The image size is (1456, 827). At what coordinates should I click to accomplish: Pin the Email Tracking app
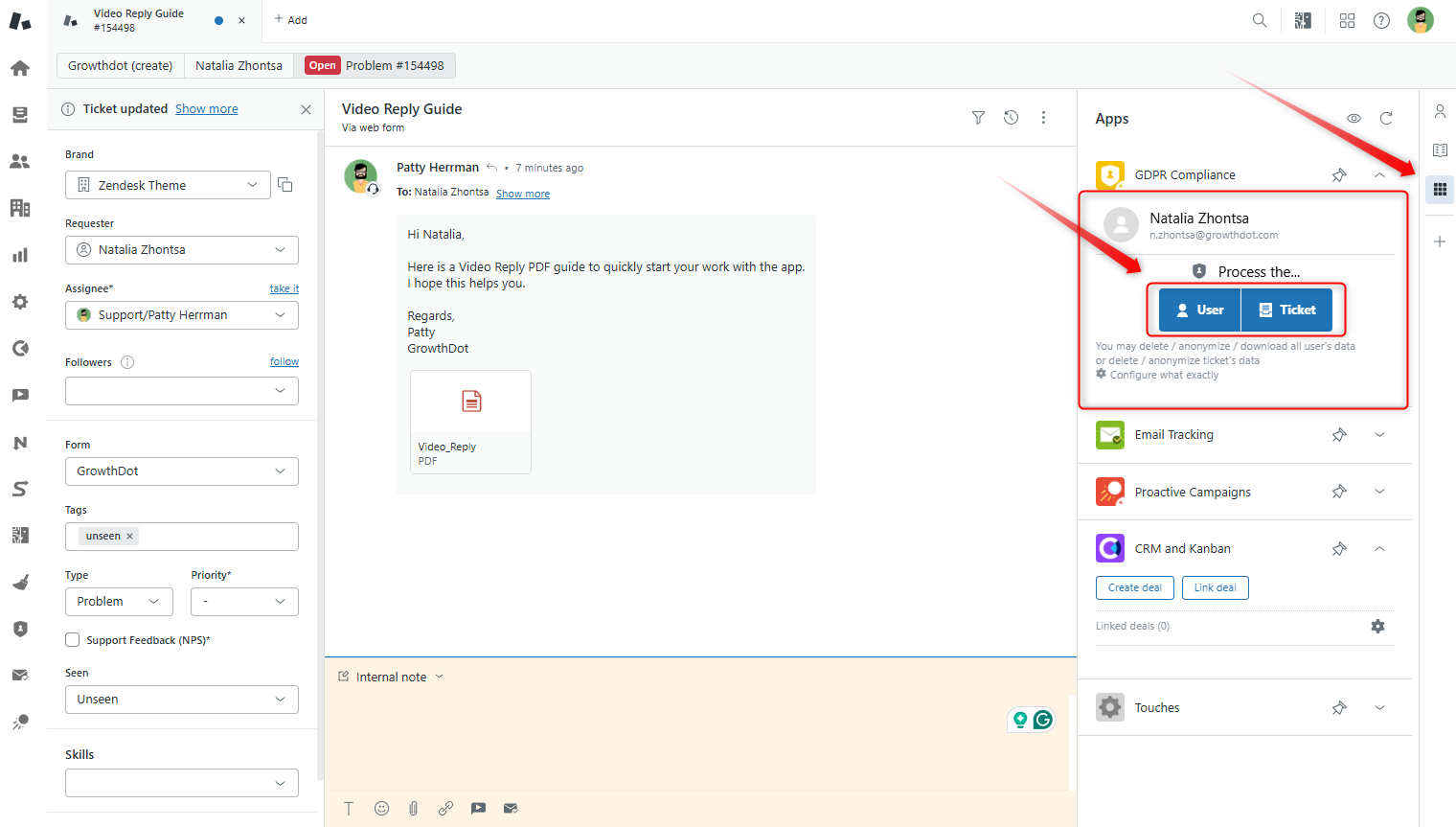click(1339, 435)
